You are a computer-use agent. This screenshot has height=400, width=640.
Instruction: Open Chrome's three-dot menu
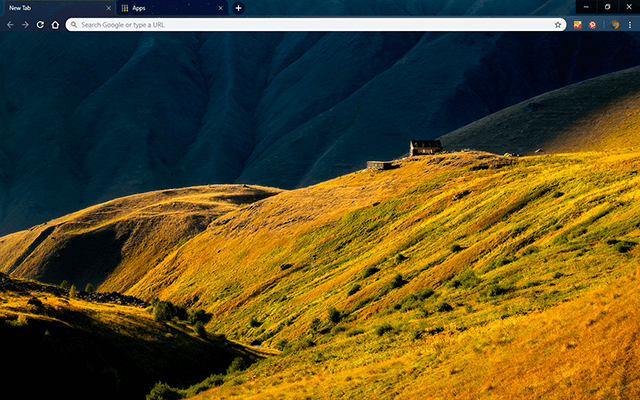630,24
